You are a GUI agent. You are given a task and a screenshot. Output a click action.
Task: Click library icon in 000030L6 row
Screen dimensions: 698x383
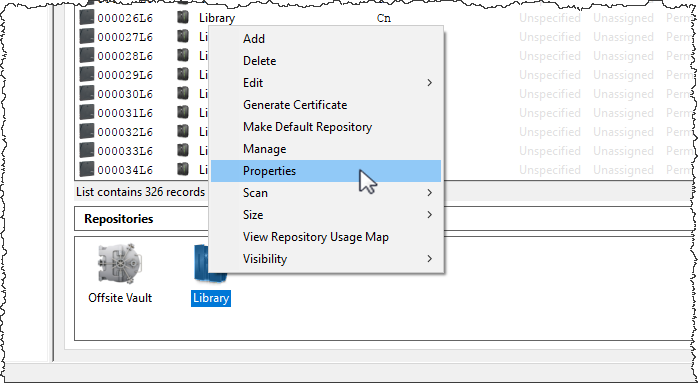coord(183,94)
